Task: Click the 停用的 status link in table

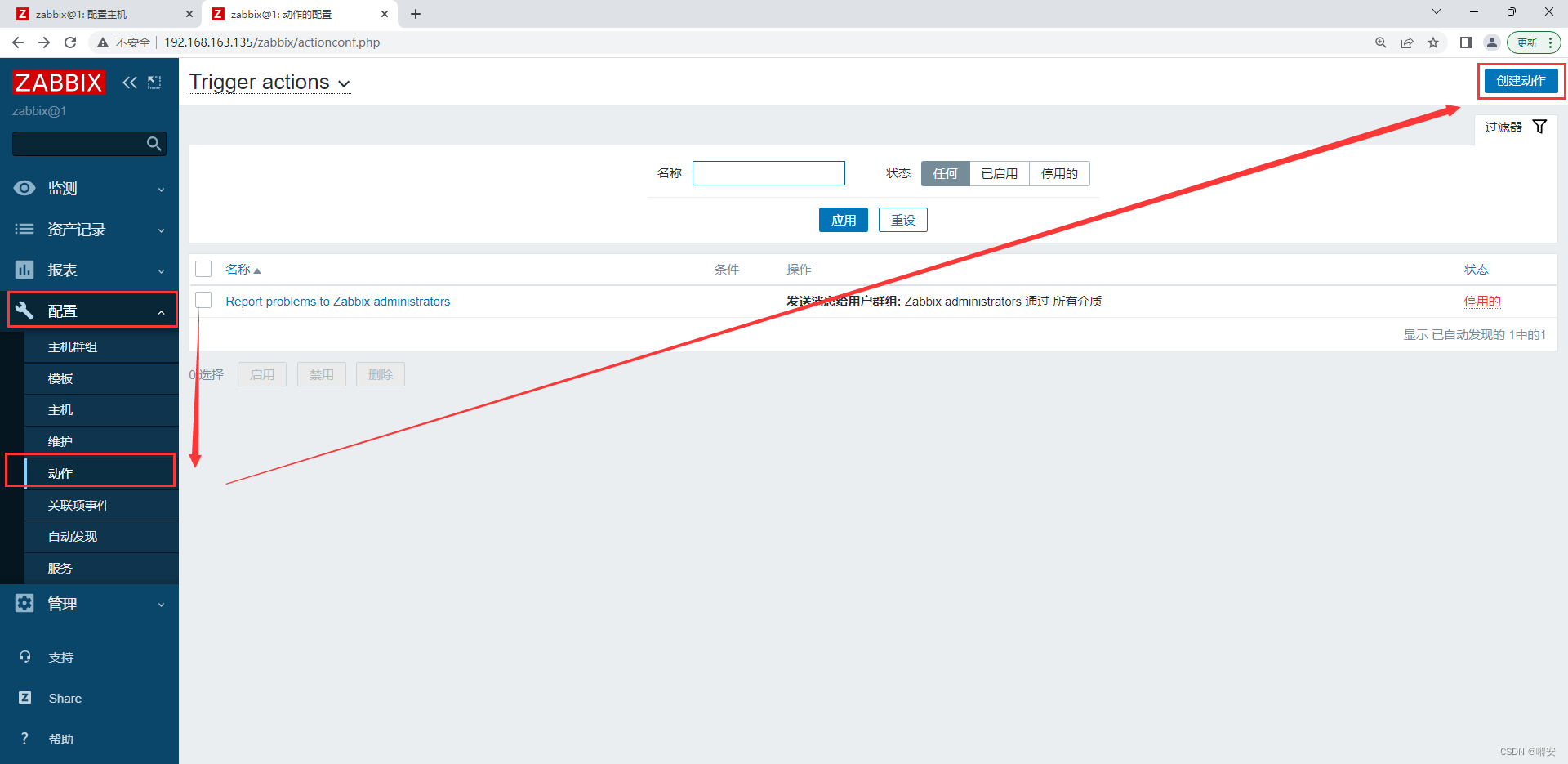Action: 1482,301
